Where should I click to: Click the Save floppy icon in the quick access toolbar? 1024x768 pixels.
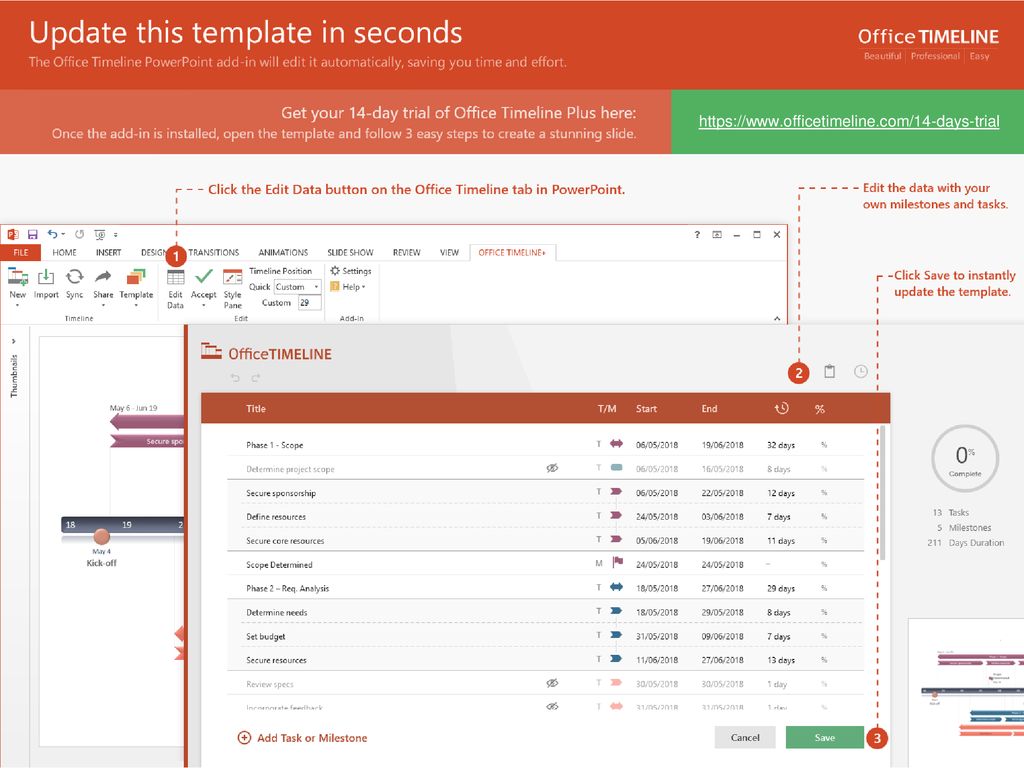(x=33, y=234)
